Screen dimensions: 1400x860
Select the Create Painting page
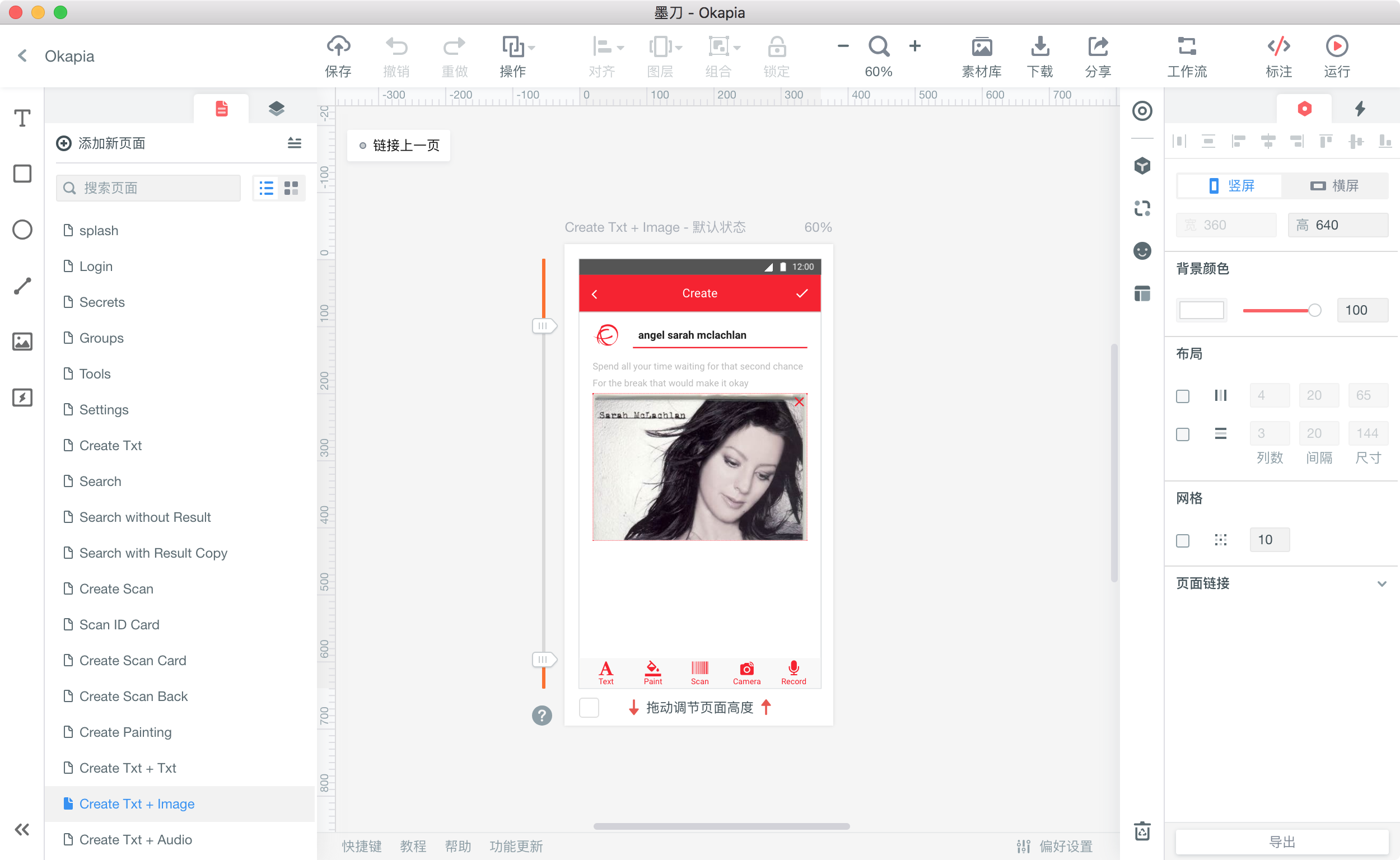click(x=125, y=732)
